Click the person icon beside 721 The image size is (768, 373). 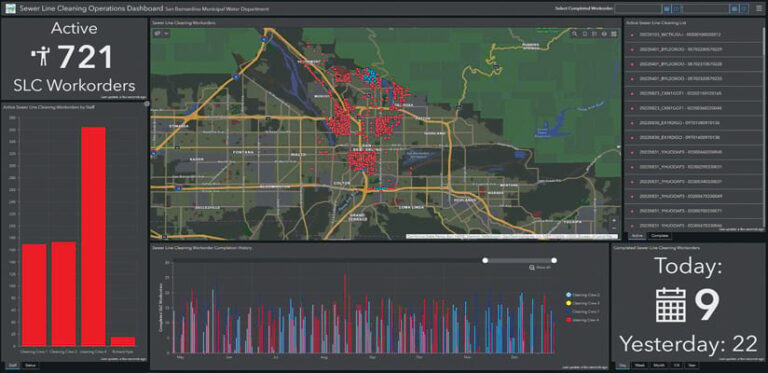tap(41, 56)
